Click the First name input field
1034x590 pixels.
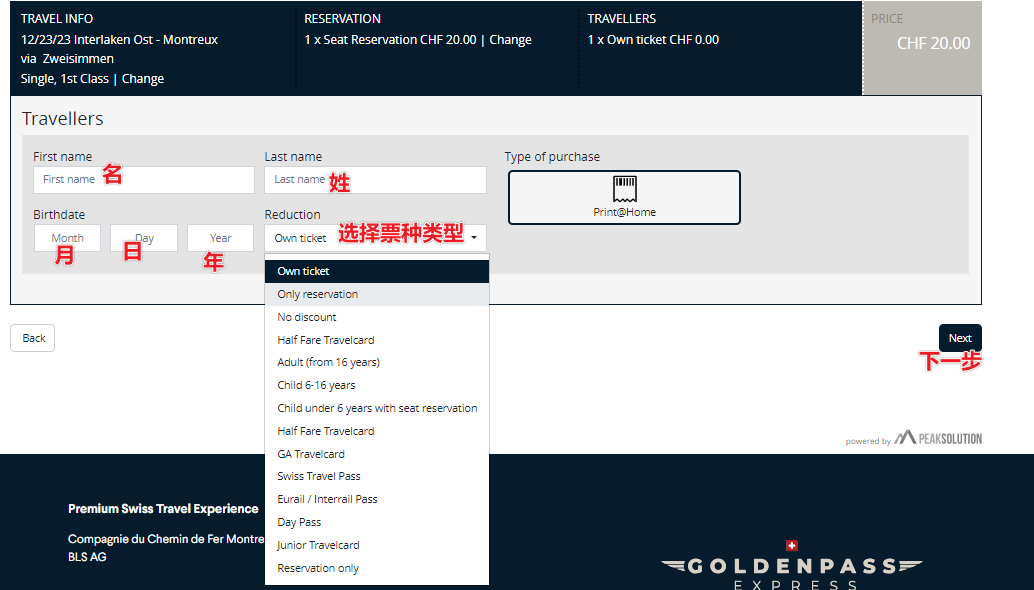pyautogui.click(x=144, y=179)
